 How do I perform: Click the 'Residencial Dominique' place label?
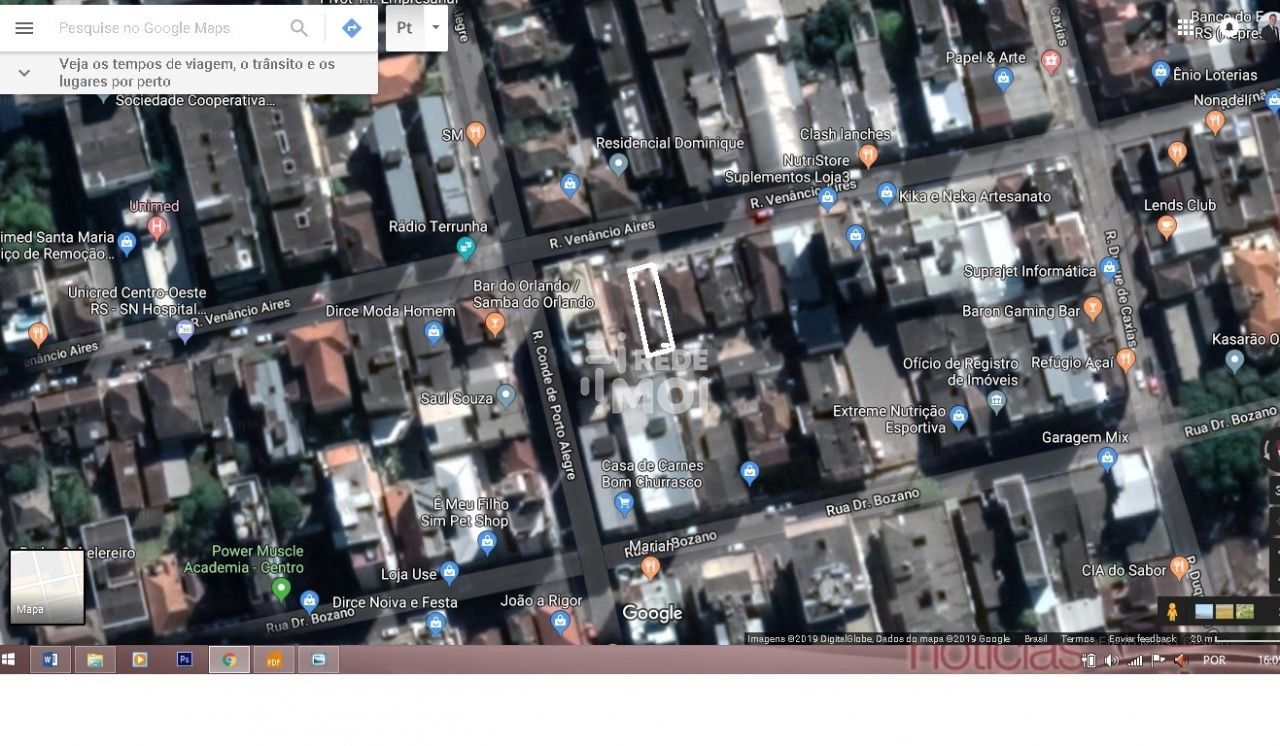[x=670, y=143]
